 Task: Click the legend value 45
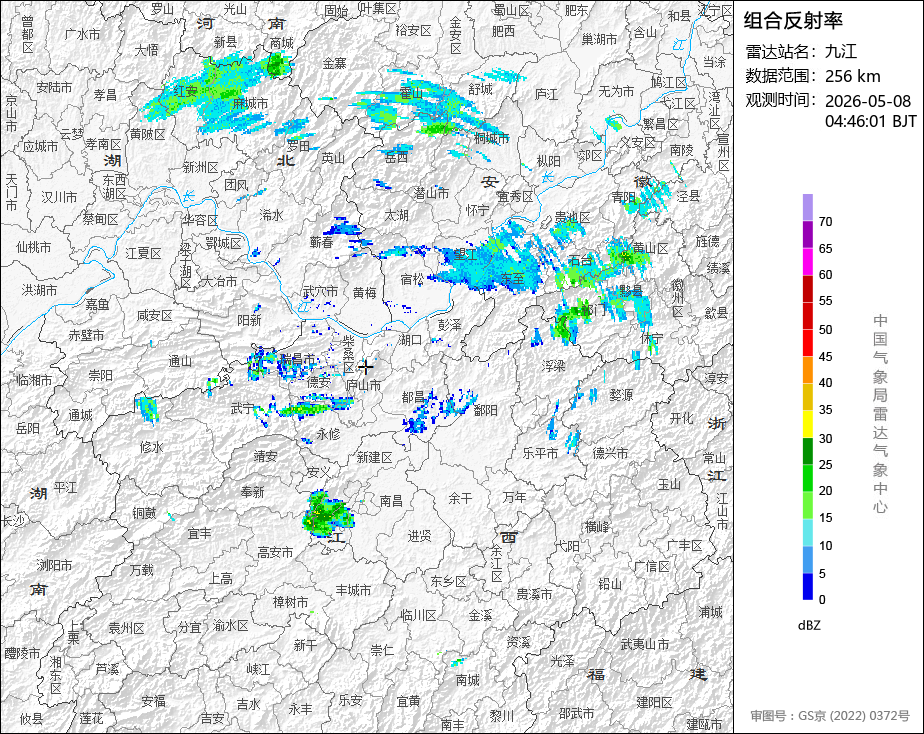(825, 356)
